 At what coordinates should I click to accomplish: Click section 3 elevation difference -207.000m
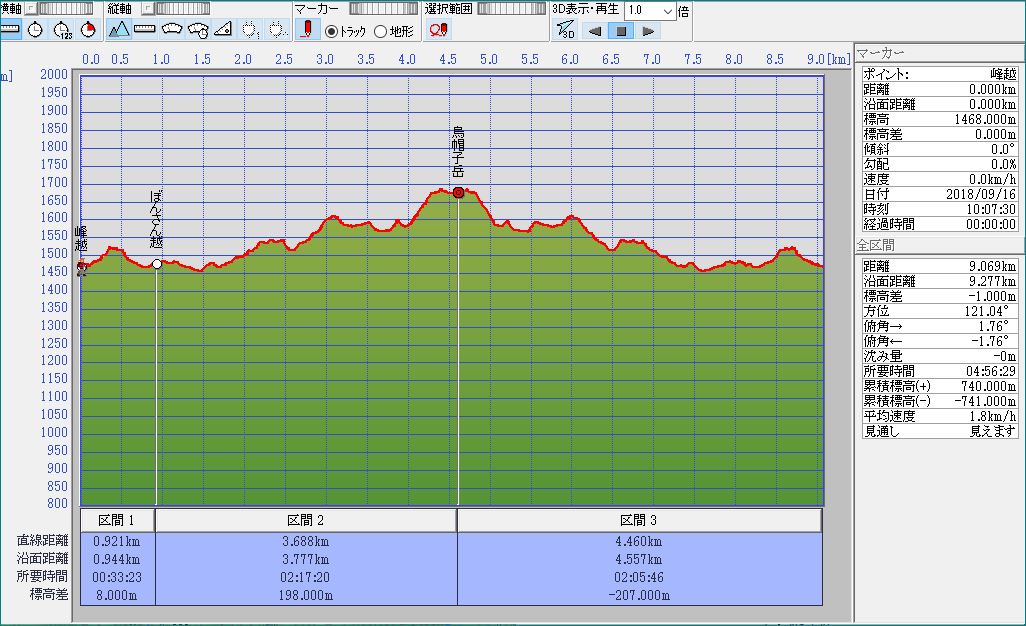(639, 595)
